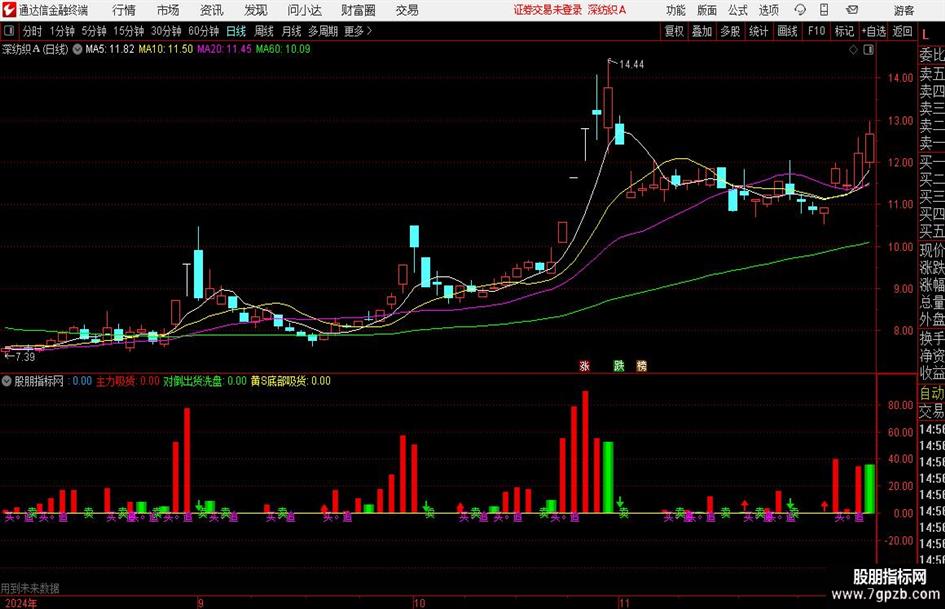Click the 画线 drawing button

(x=787, y=31)
